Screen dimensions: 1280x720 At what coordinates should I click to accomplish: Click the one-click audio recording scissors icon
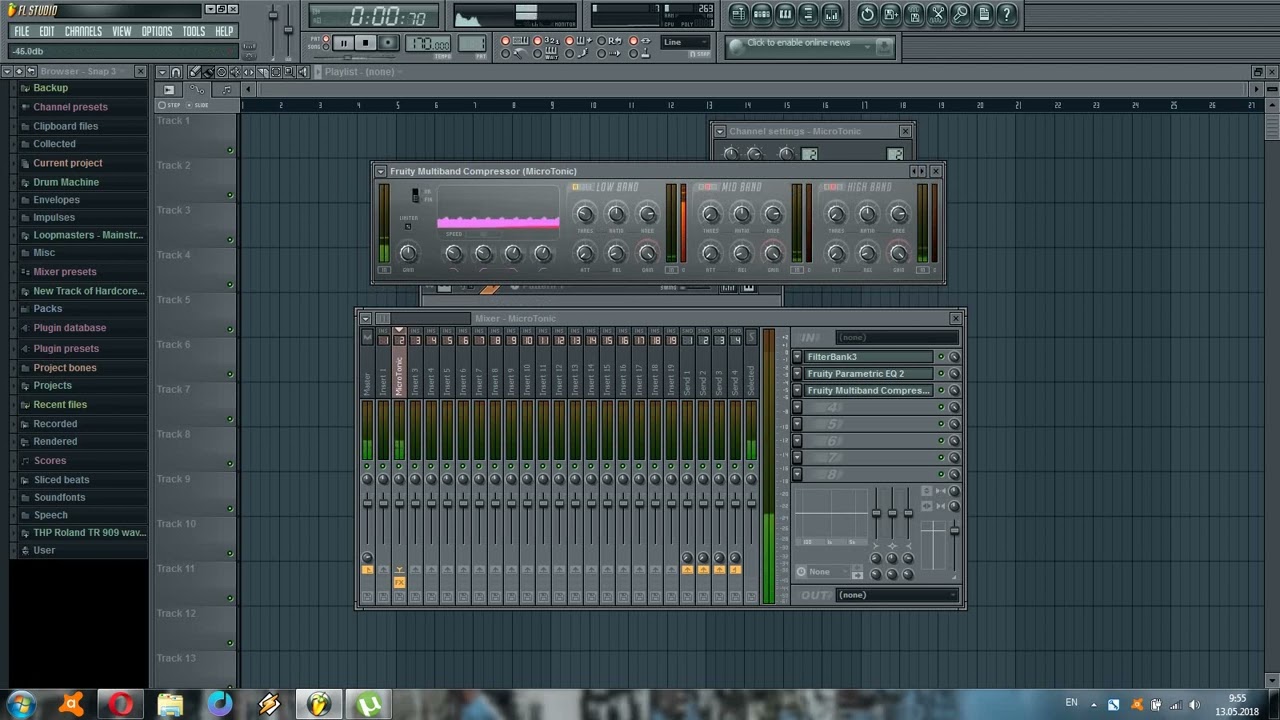point(937,14)
